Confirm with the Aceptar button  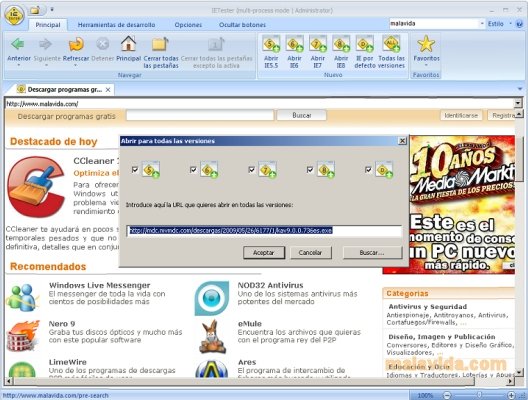tap(264, 253)
